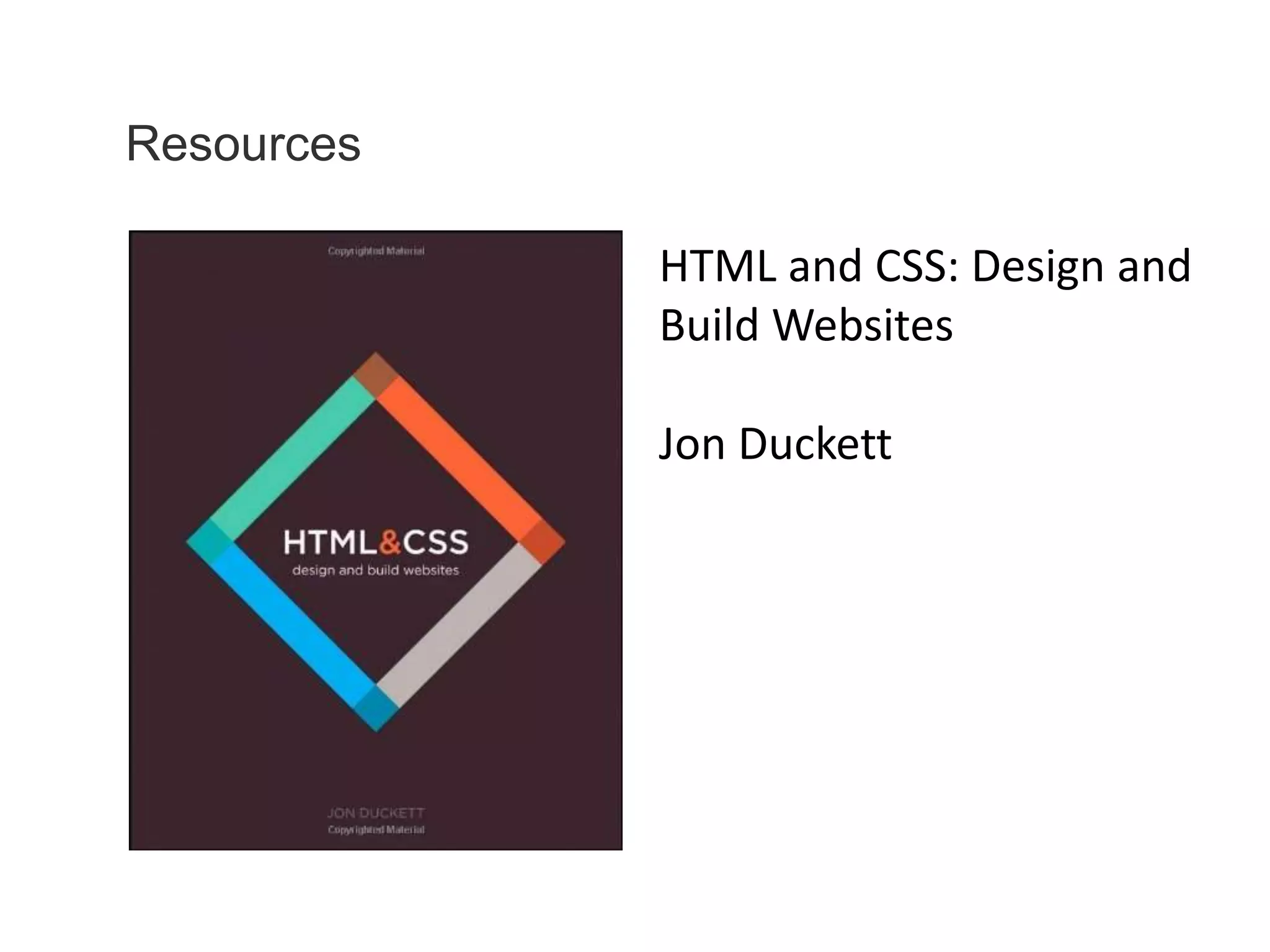This screenshot has height=952, width=1270.
Task: Click the Jon Duckett author text on the right
Action: [x=775, y=444]
